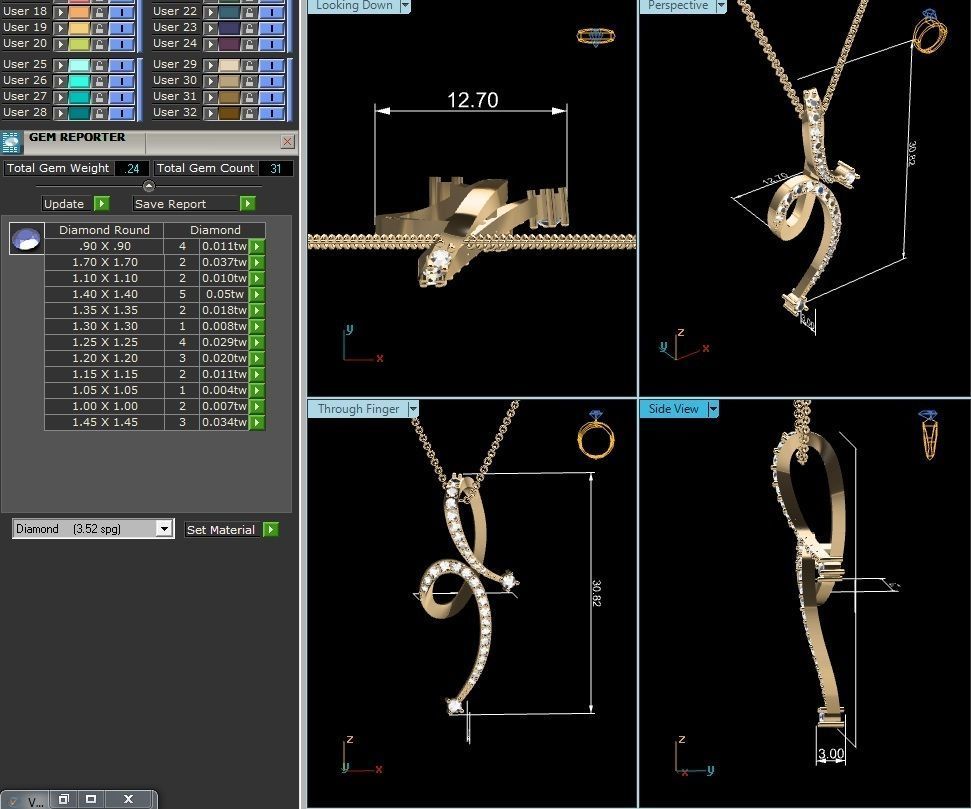This screenshot has height=809, width=971.
Task: Select gems in the 1.40 X 1.40 row
Action: click(x=257, y=294)
